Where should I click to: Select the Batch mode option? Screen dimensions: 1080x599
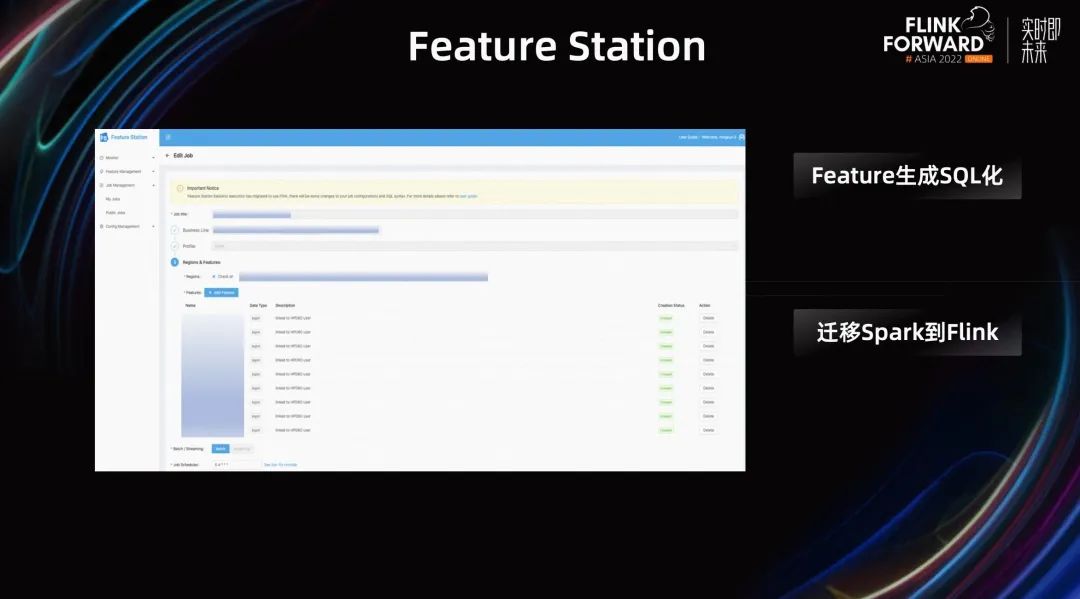pos(220,449)
